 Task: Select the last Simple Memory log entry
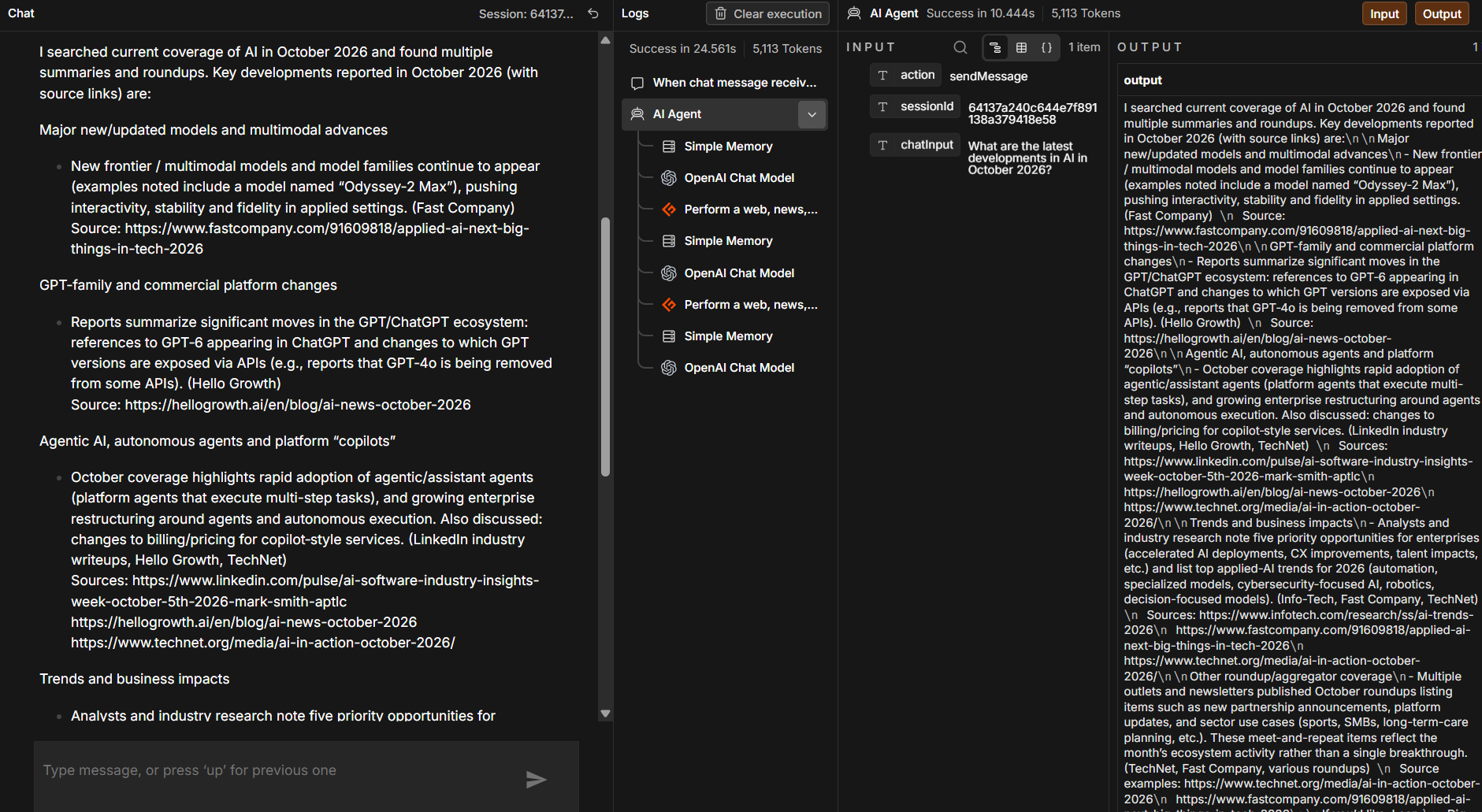[728, 336]
